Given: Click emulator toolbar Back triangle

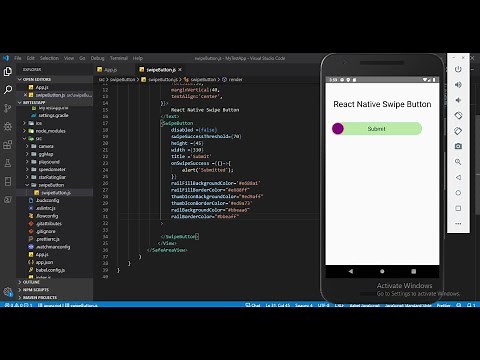Looking at the screenshot, I should (x=458, y=177).
